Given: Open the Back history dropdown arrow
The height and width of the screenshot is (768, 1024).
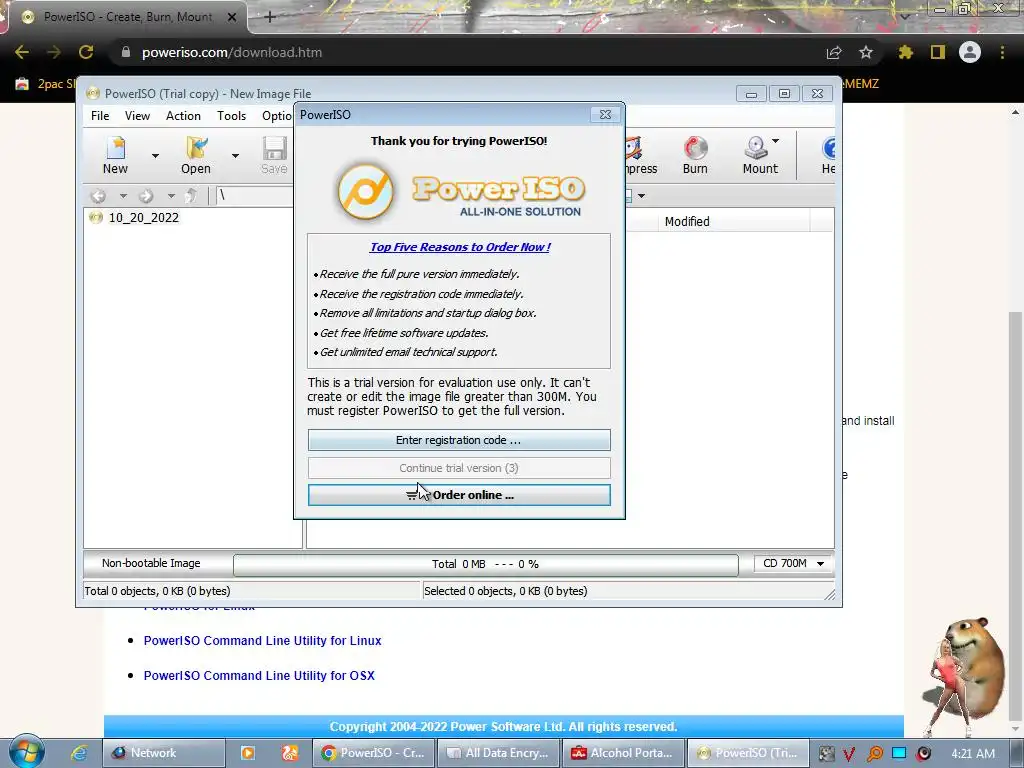Looking at the screenshot, I should 122,195.
